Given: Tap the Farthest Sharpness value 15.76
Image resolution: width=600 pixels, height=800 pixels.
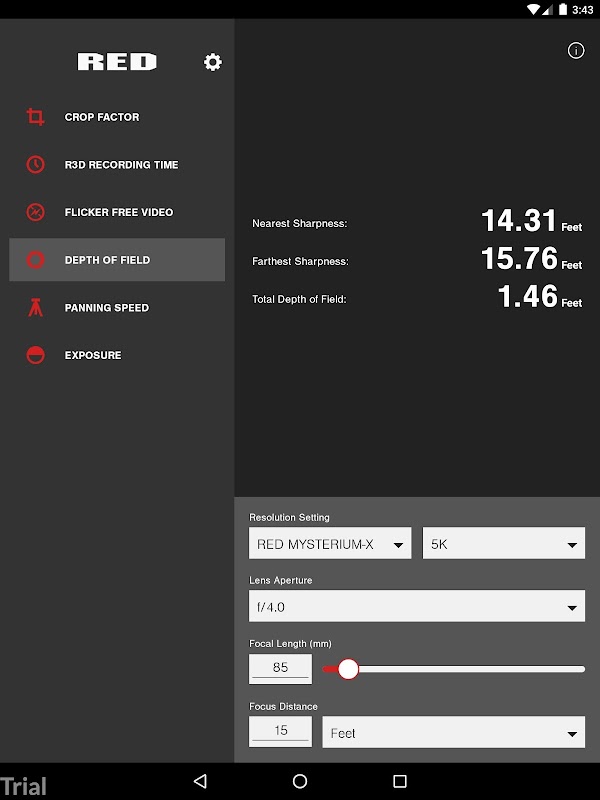Looking at the screenshot, I should tap(519, 258).
